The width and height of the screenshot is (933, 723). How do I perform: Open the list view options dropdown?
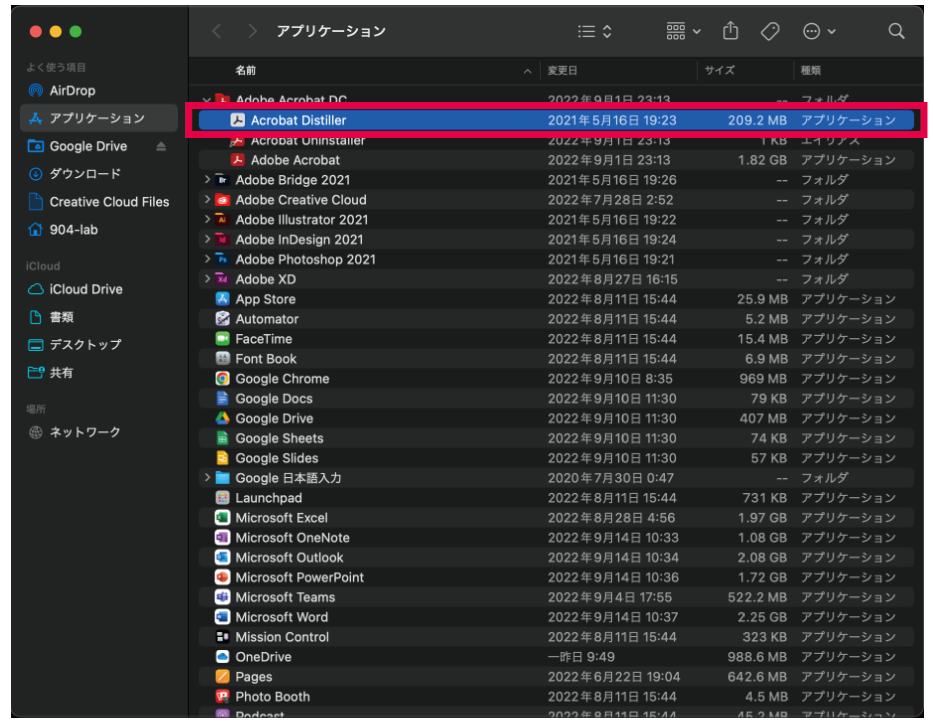[595, 32]
